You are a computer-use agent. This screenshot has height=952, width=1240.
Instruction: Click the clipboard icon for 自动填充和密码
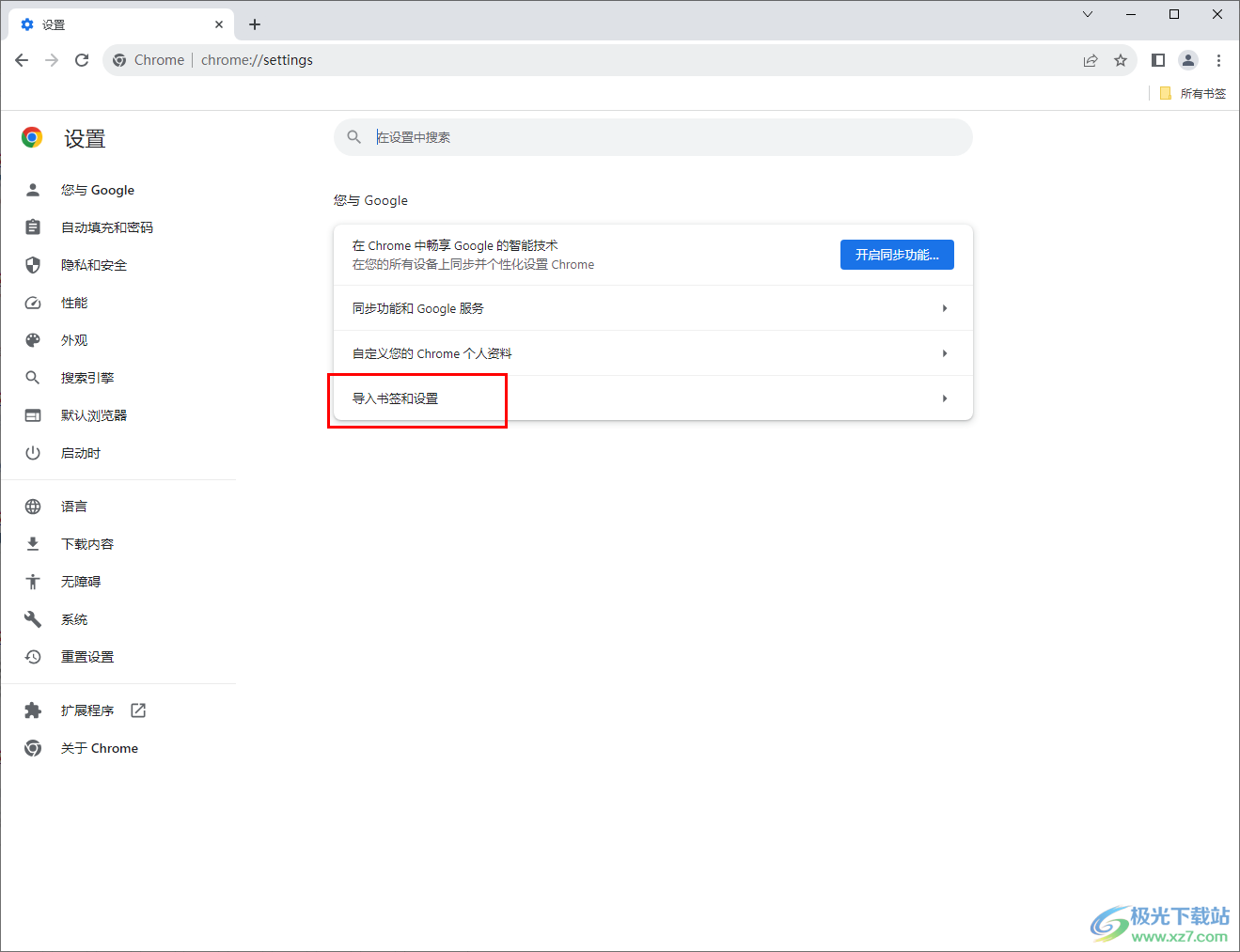(x=33, y=227)
